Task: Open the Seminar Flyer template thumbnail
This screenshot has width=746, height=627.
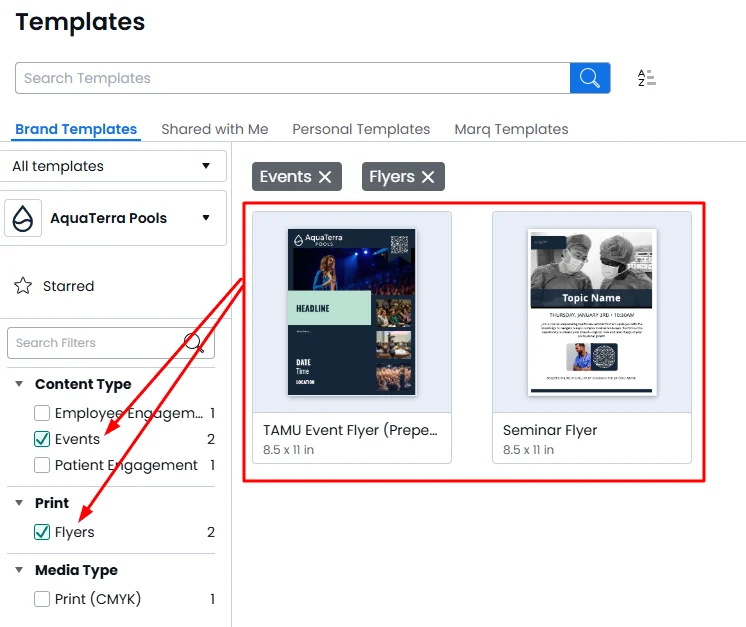Action: coord(591,312)
